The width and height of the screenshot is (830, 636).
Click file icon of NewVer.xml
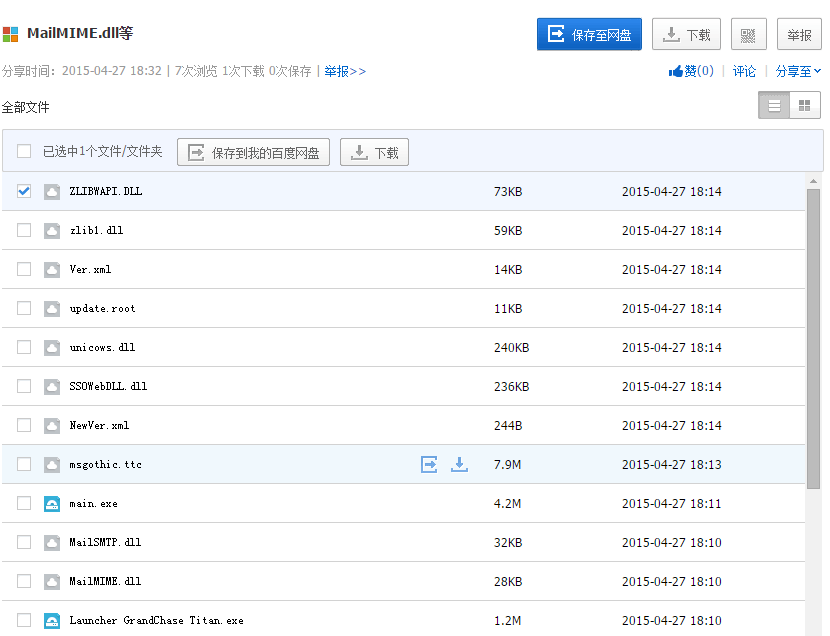click(x=52, y=425)
